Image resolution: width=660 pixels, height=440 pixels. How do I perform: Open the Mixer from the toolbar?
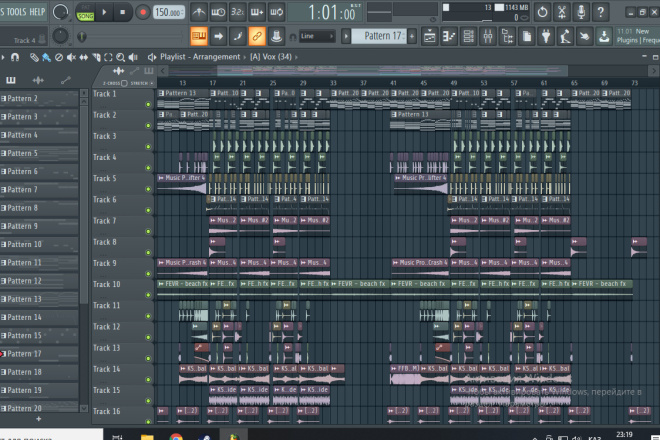[487, 37]
